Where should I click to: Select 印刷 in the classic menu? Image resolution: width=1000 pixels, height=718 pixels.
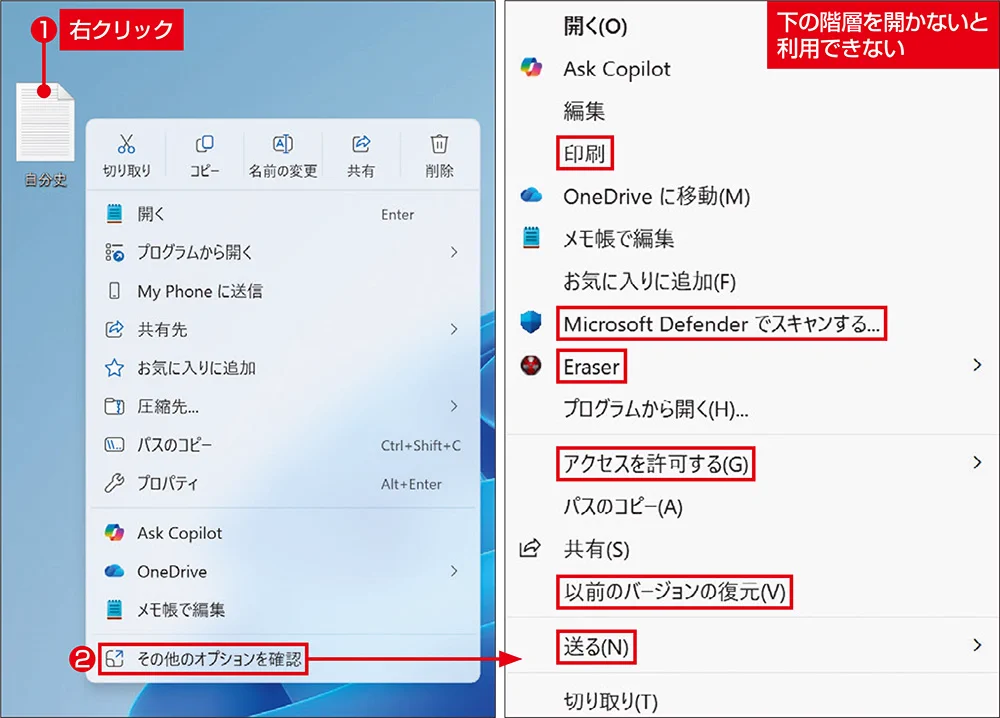point(584,153)
